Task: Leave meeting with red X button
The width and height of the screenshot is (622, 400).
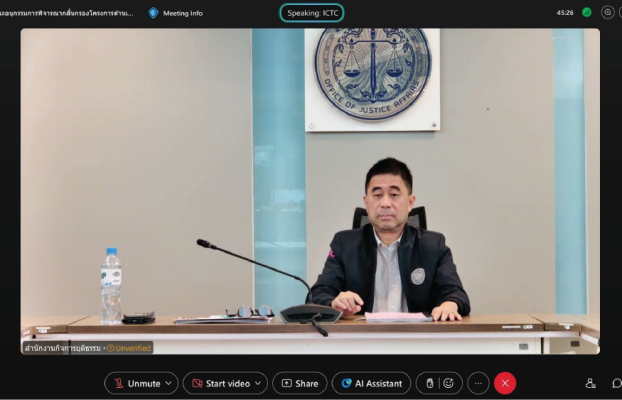Action: pyautogui.click(x=505, y=383)
